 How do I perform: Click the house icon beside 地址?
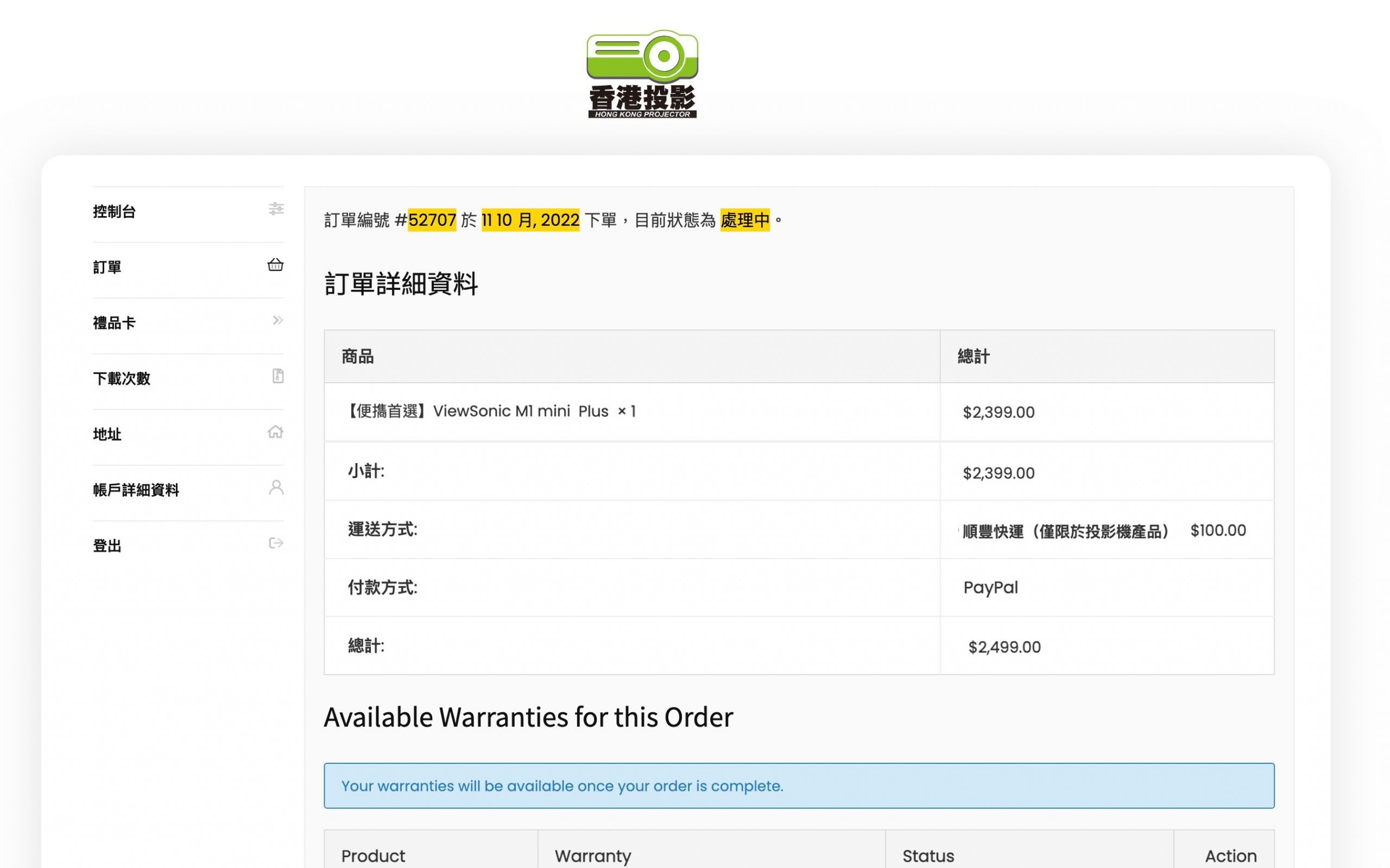276,432
